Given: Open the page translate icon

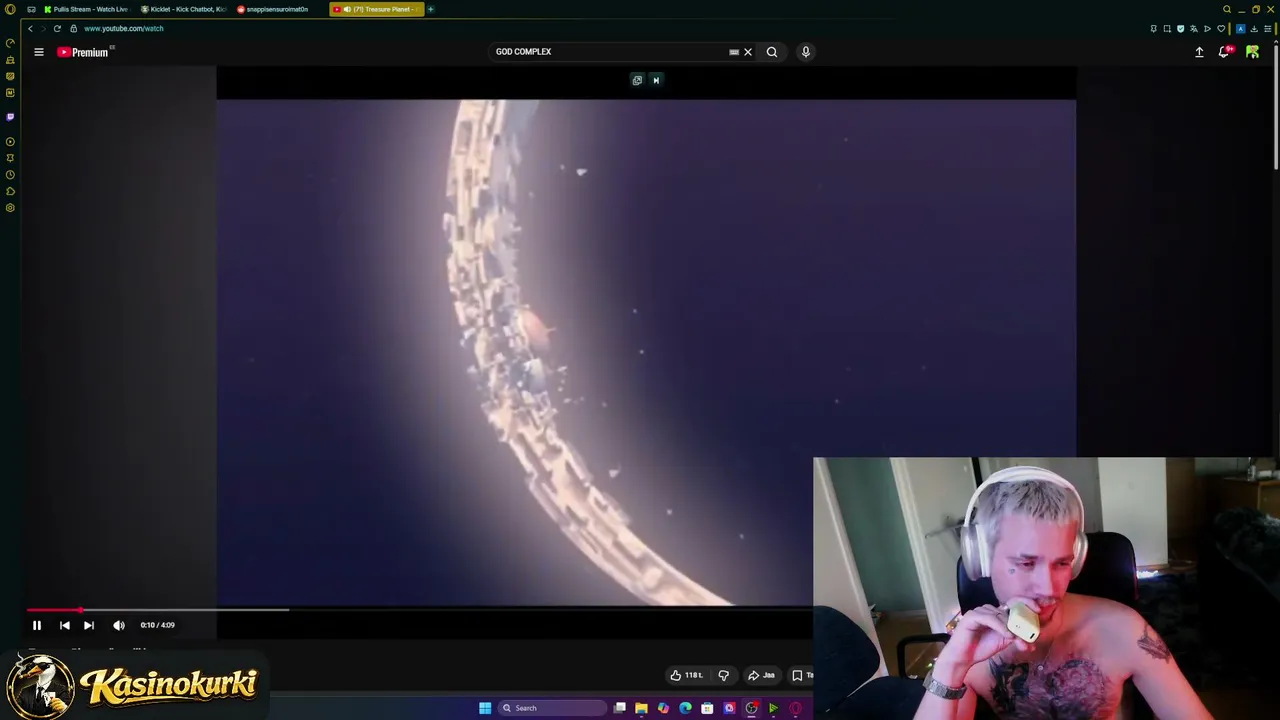Looking at the screenshot, I should tap(1194, 29).
